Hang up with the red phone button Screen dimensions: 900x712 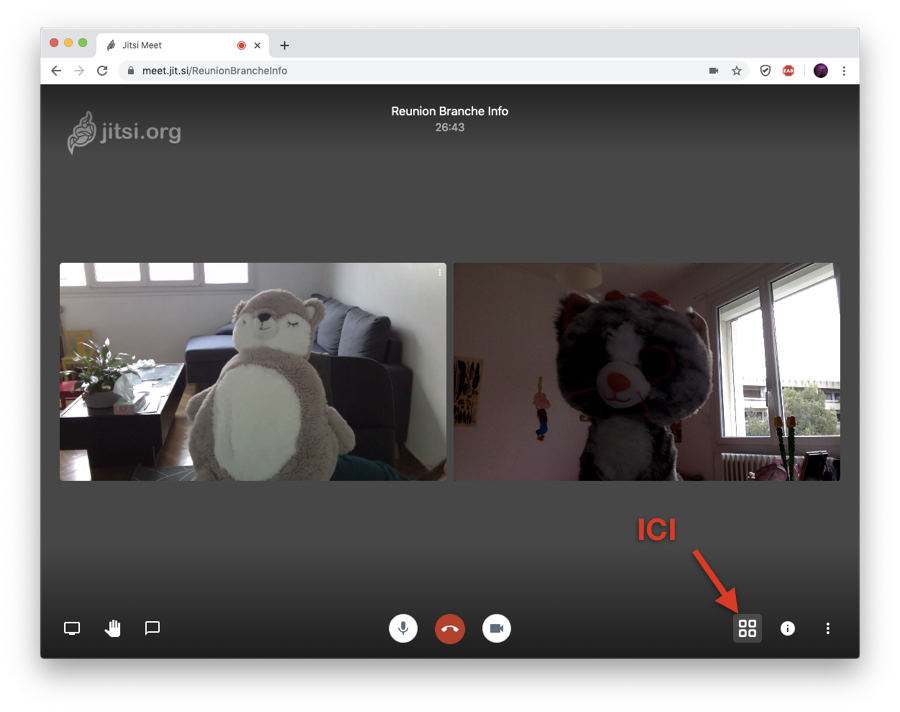(x=450, y=628)
